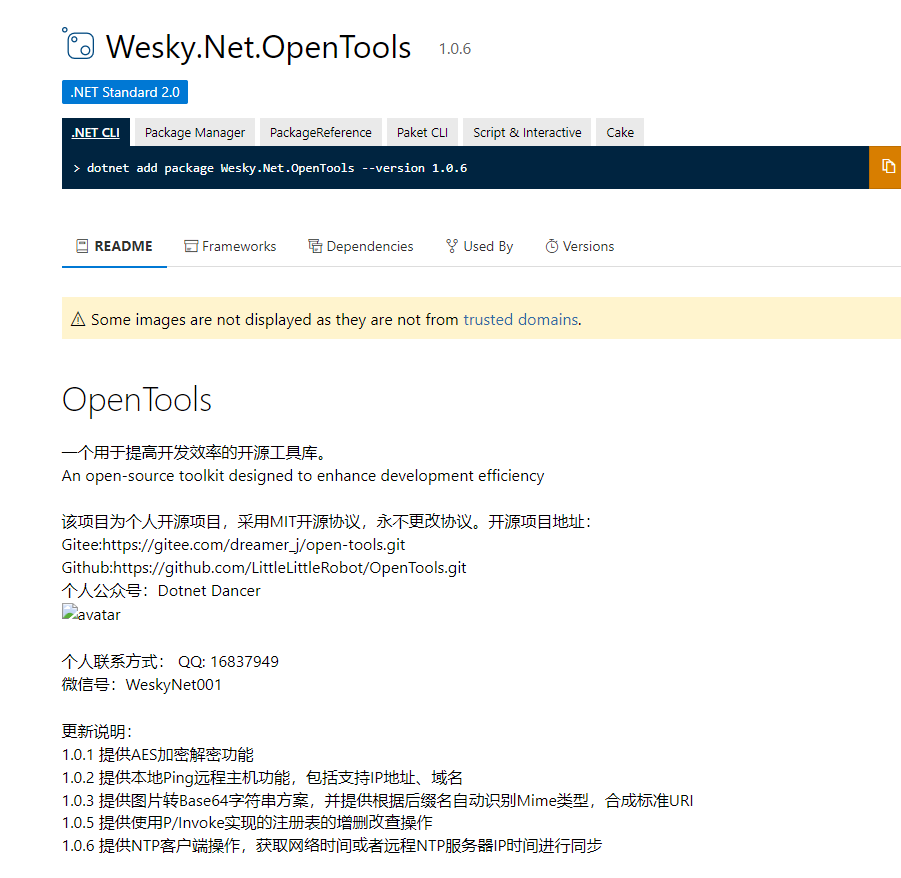Screen dimensions: 901x878
Task: Click the 1.0.2 Ping changelog entry
Action: point(262,777)
